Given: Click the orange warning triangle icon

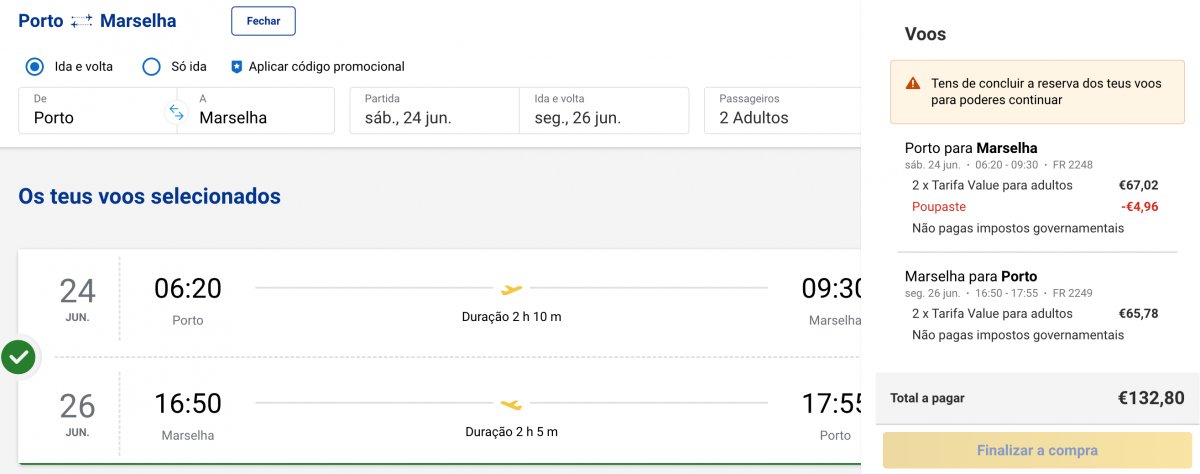Looking at the screenshot, I should 912,84.
